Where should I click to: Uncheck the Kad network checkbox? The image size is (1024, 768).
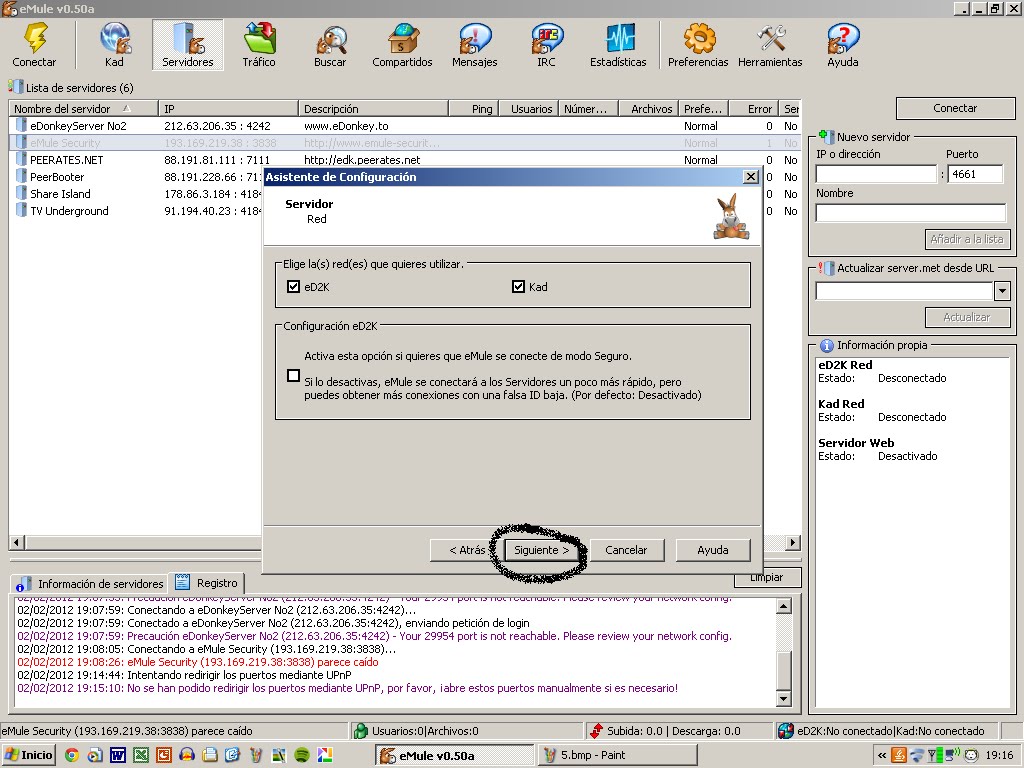[519, 286]
